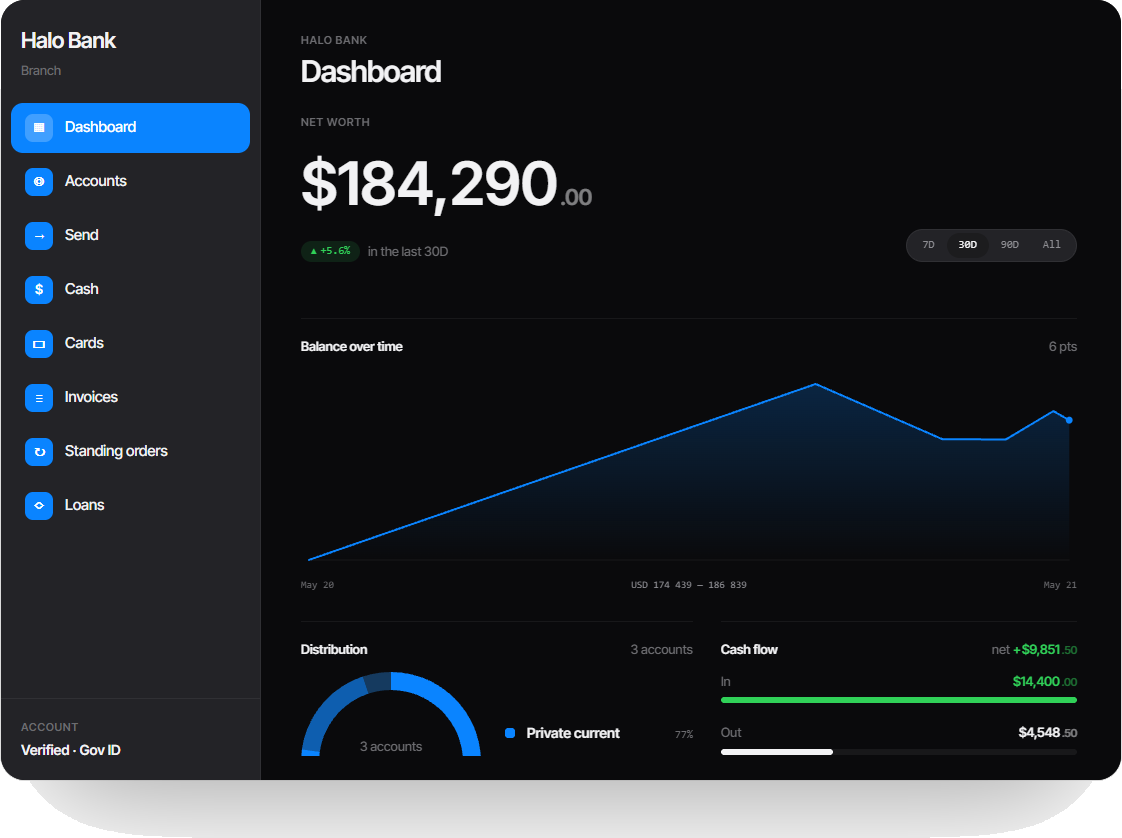Image resolution: width=1122 pixels, height=838 pixels.
Task: Click the $4,548.50 outflow amount
Action: [x=1048, y=732]
